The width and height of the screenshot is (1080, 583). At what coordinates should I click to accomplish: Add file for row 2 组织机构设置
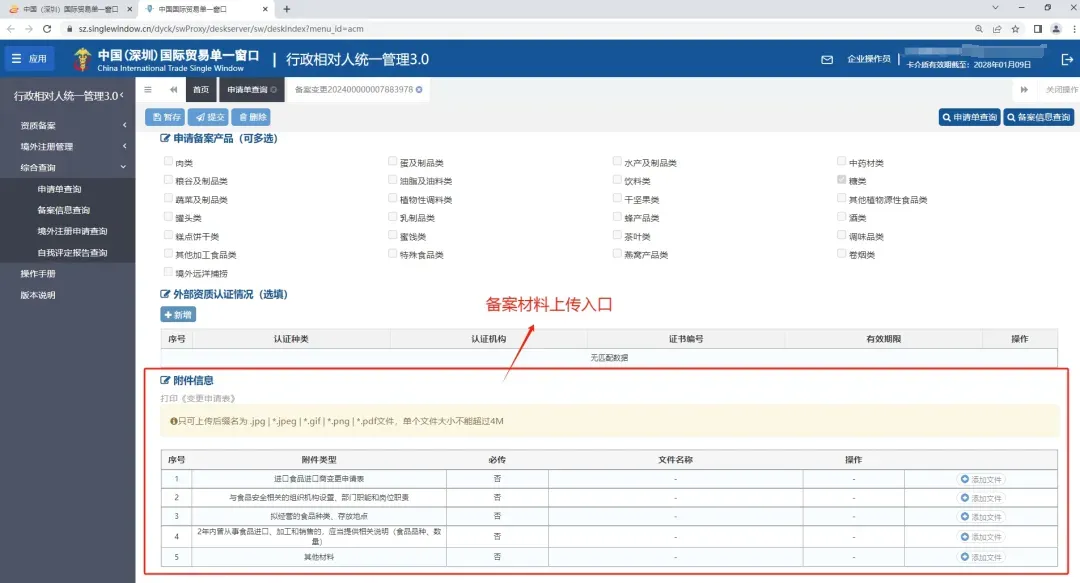[981, 498]
